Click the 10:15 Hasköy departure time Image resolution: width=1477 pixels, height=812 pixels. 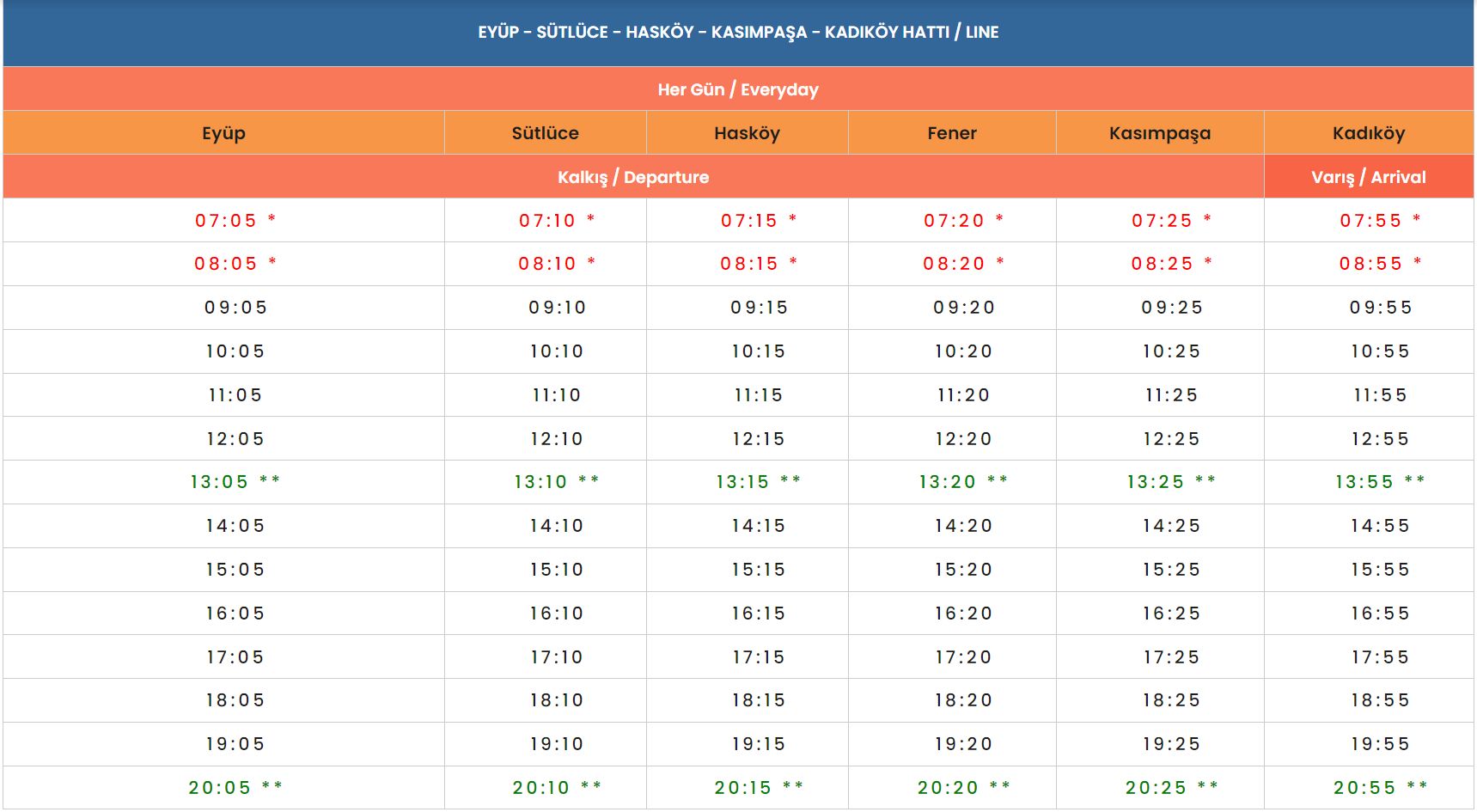759,351
